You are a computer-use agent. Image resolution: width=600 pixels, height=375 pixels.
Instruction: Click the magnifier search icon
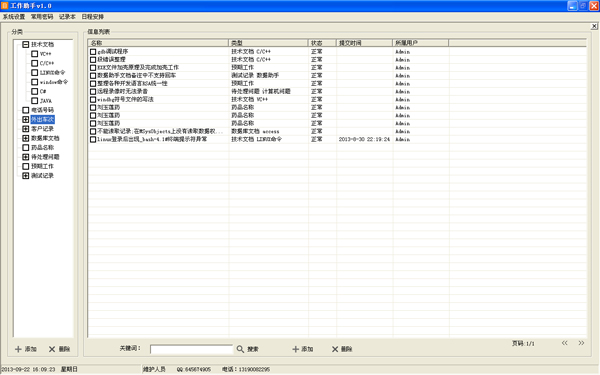[x=240, y=349]
